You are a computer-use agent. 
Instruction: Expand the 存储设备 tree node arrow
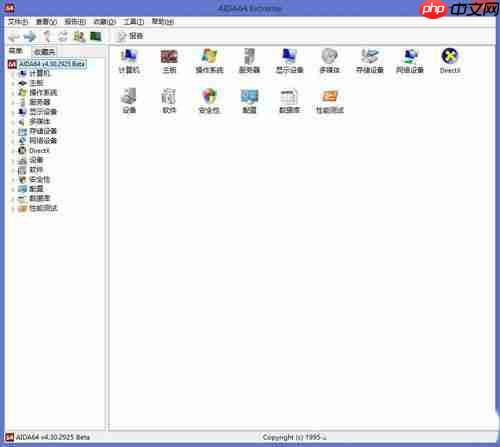pyautogui.click(x=13, y=131)
